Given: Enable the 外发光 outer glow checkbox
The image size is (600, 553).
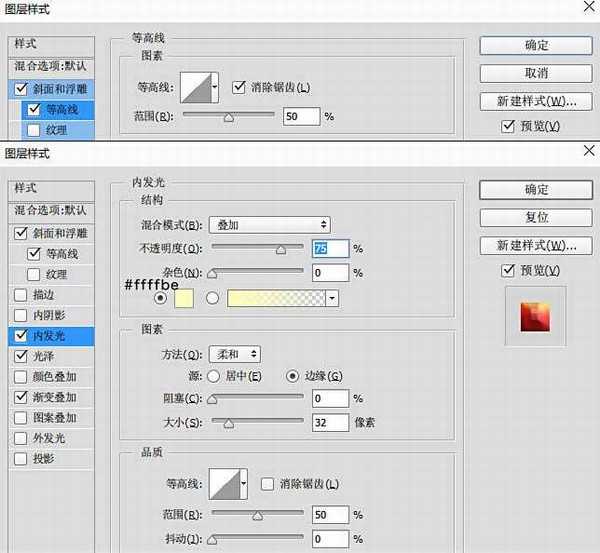Looking at the screenshot, I should [x=22, y=438].
